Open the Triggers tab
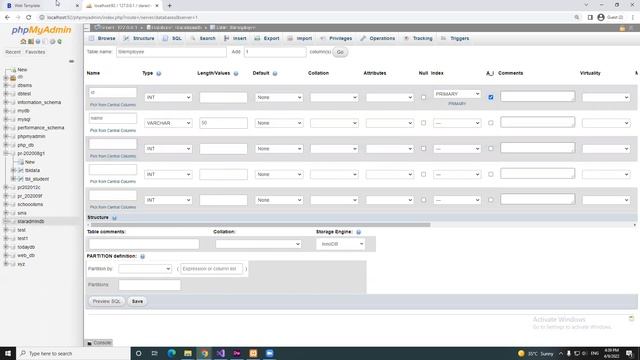 click(455, 38)
